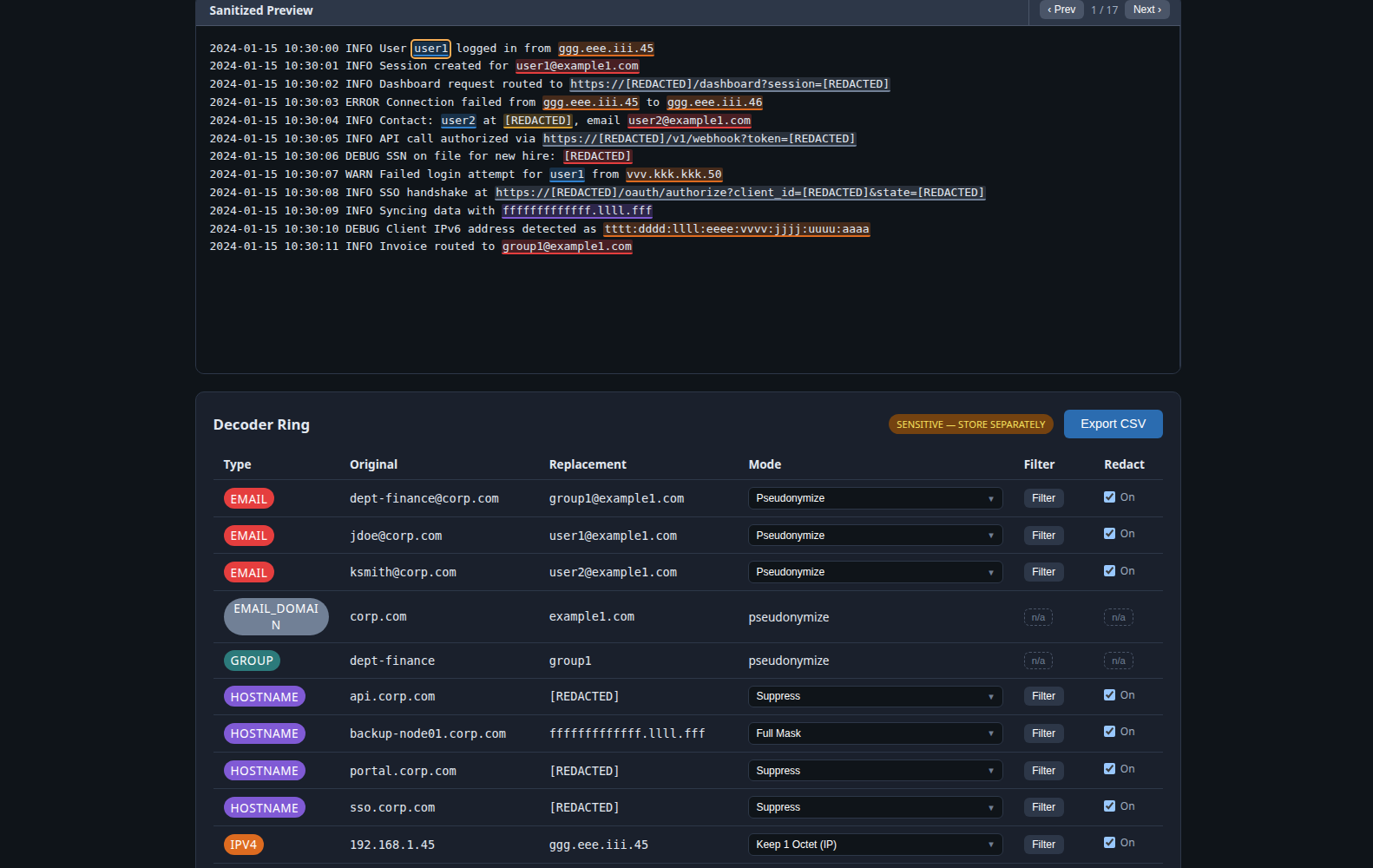
Task: Click ggg.eee.iii.46 in connection failed line
Action: (x=715, y=102)
